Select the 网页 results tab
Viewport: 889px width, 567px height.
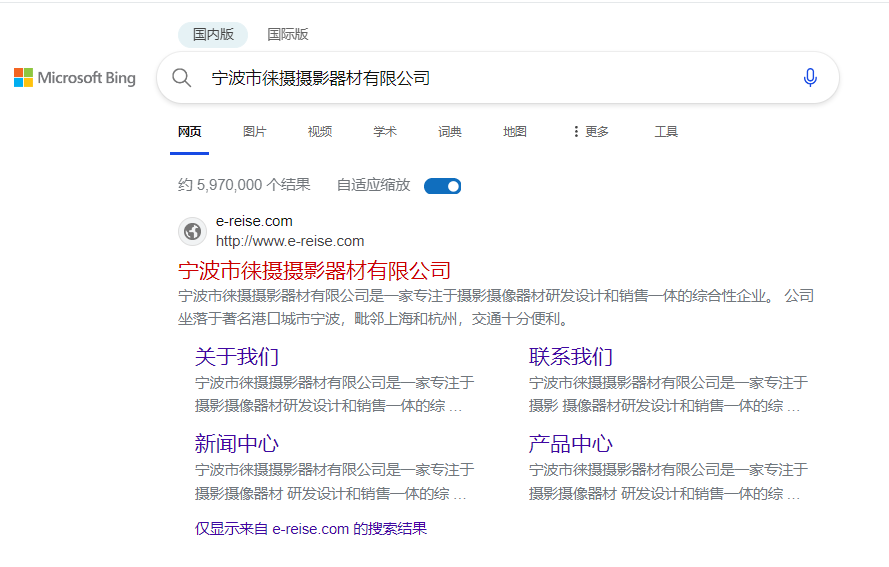click(189, 132)
